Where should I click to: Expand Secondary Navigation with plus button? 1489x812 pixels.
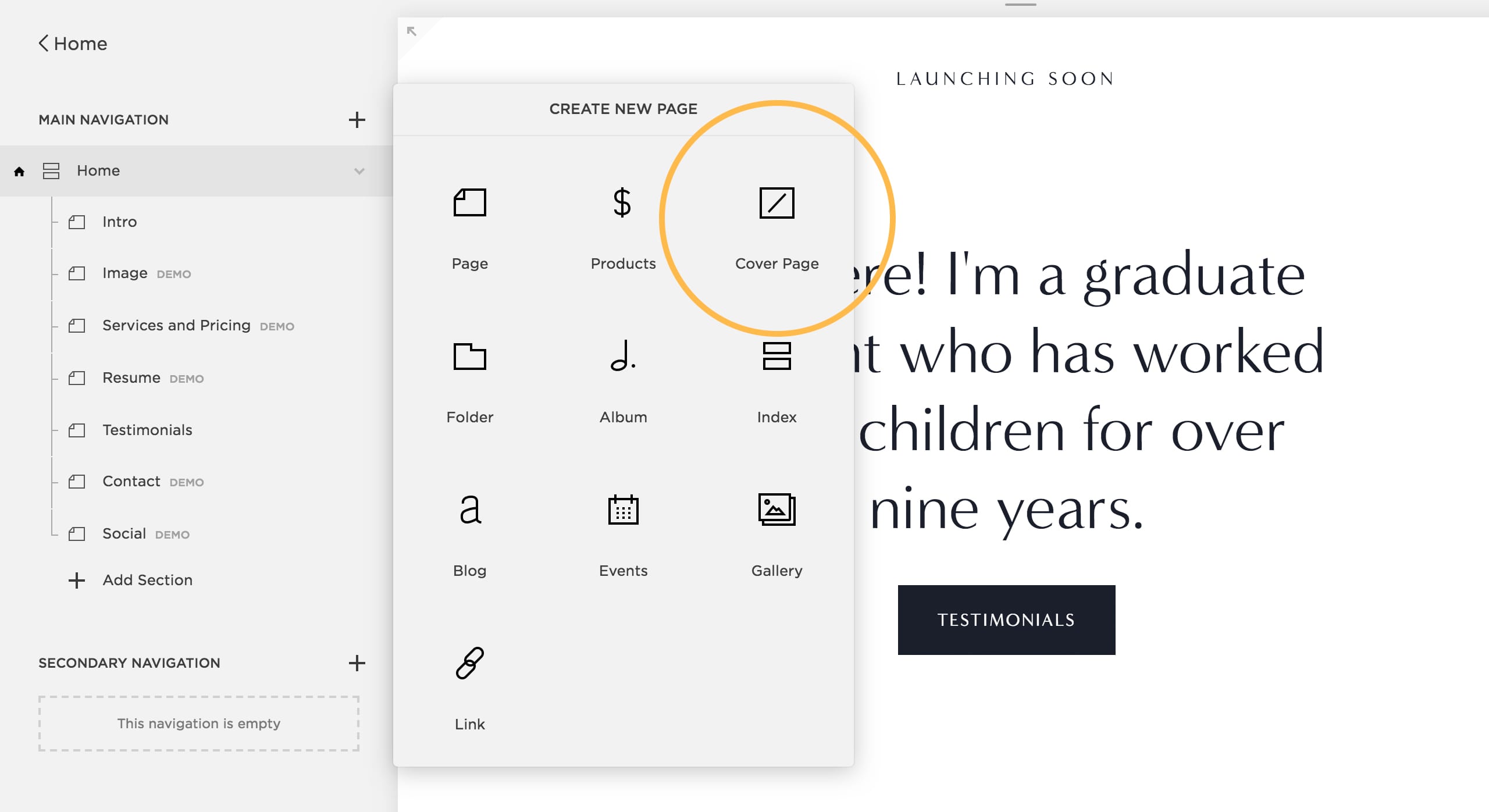tap(357, 662)
